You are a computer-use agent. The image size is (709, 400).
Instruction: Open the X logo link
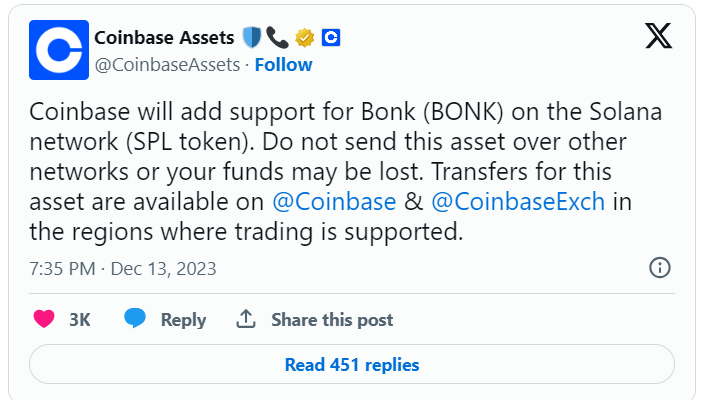pyautogui.click(x=658, y=36)
